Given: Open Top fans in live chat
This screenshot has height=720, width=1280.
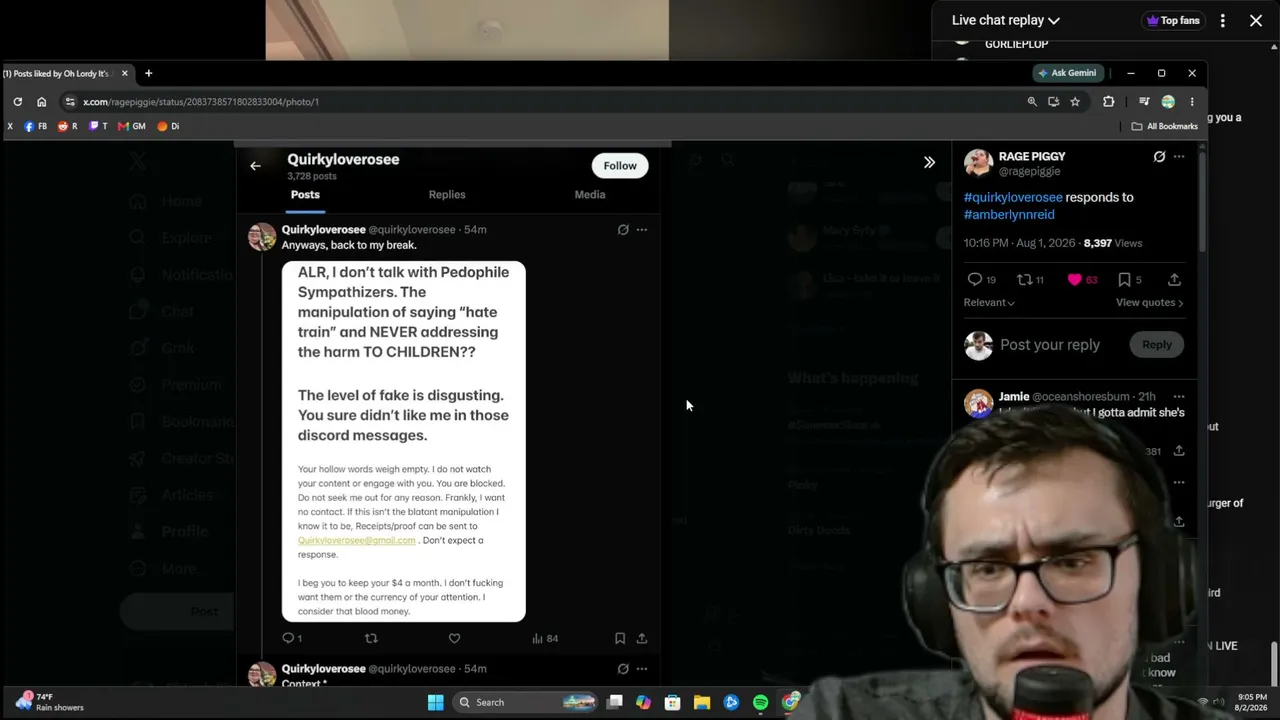Looking at the screenshot, I should (x=1173, y=20).
